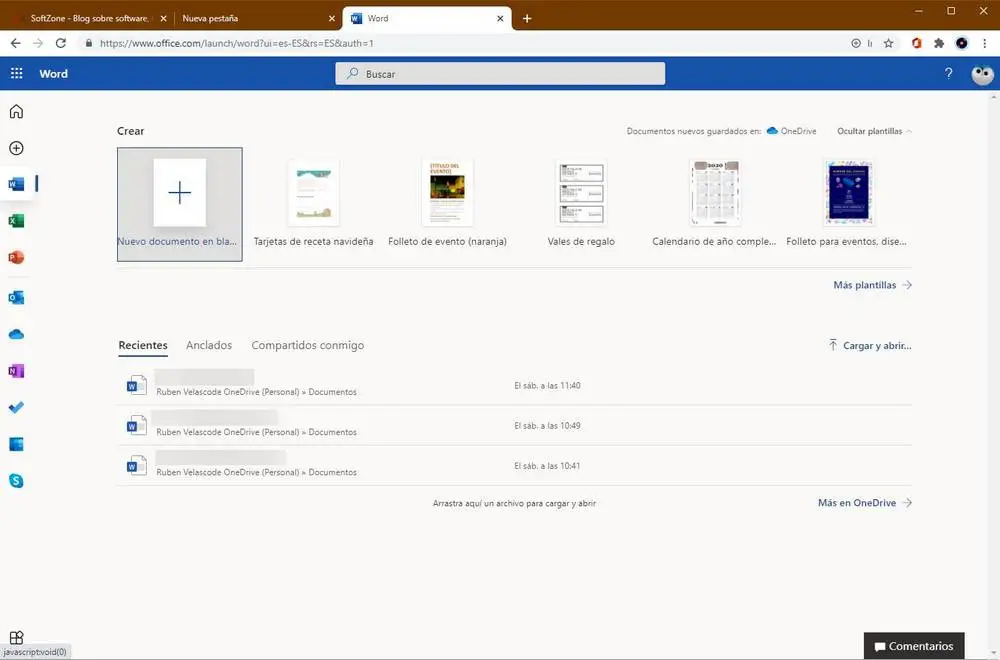
Task: Click Cargar y abrir button
Action: click(870, 345)
